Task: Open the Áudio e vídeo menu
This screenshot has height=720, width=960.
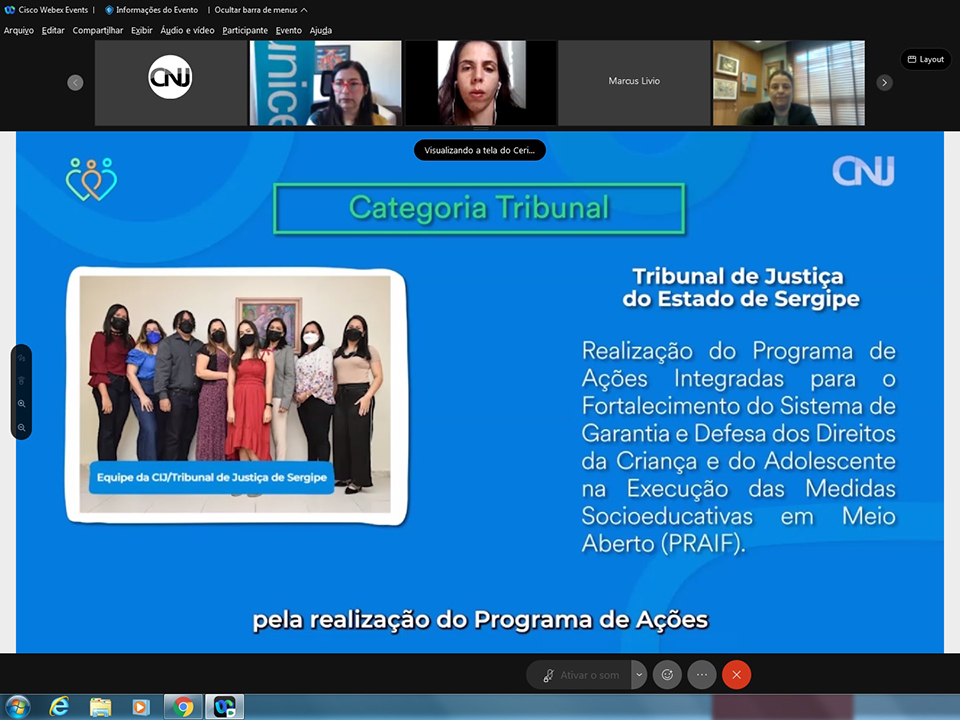Action: click(x=187, y=30)
